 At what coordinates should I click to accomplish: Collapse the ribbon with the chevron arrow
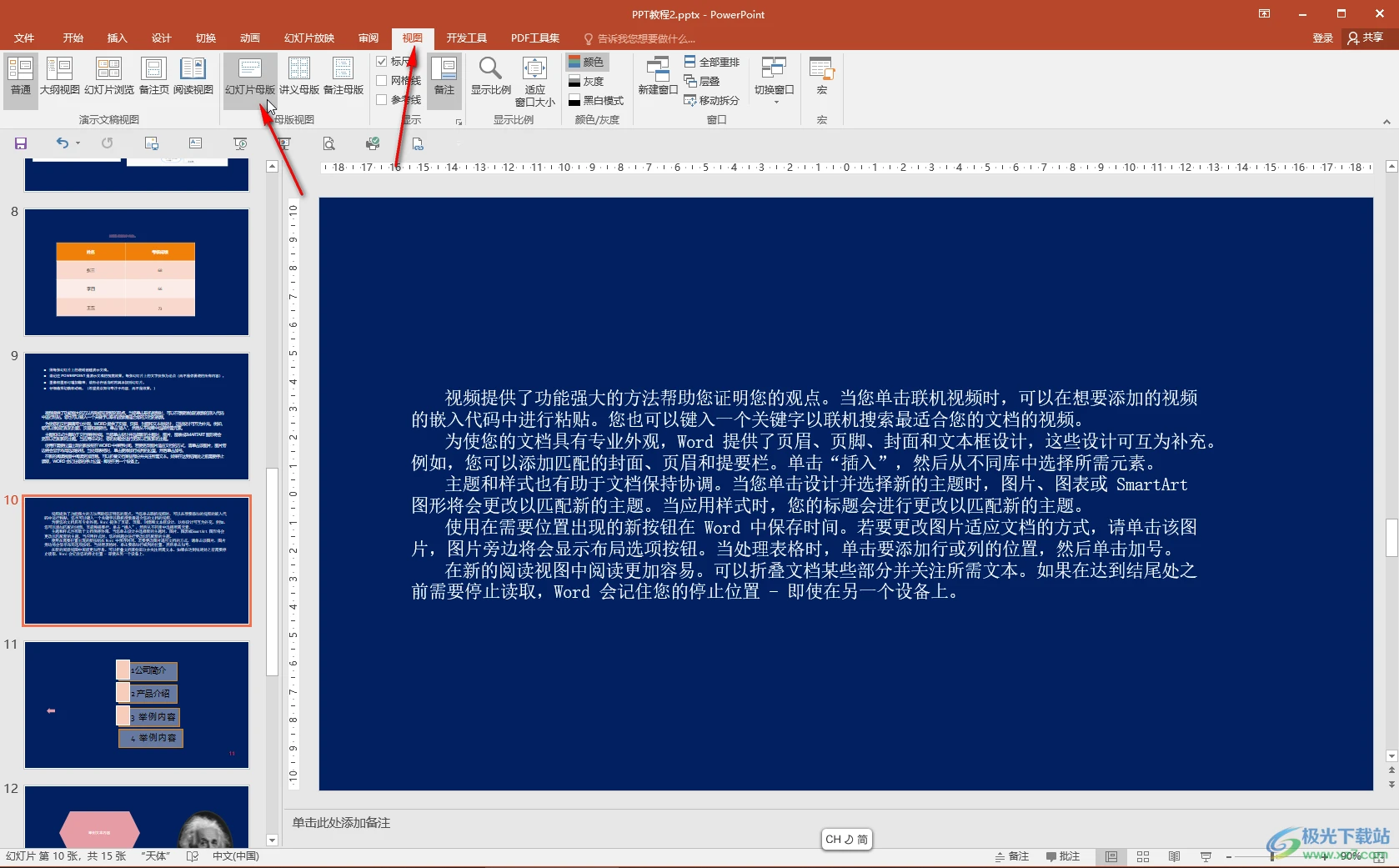(x=1386, y=122)
